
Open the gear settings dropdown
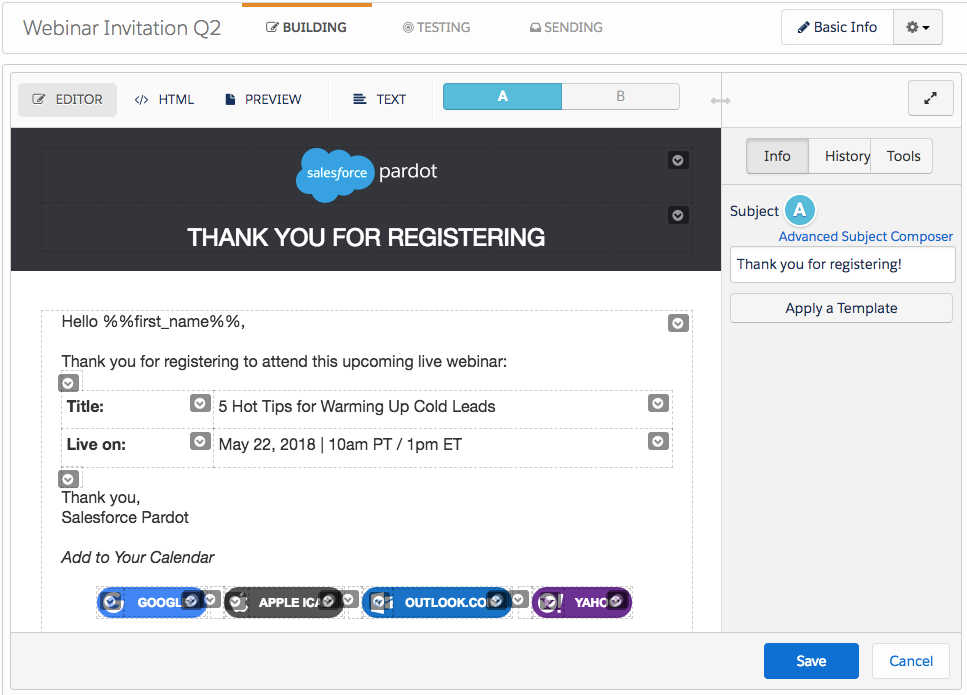[x=918, y=27]
